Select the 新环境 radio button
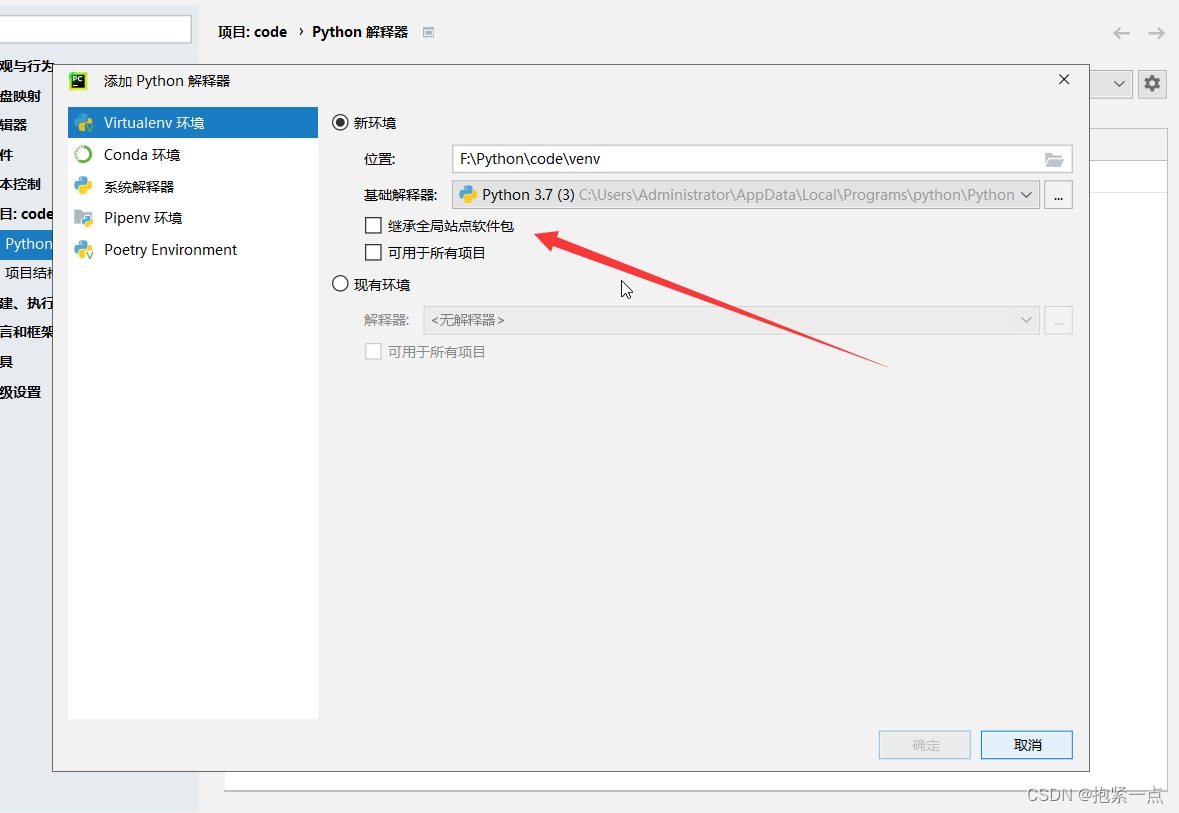Viewport: 1179px width, 813px height. (340, 122)
